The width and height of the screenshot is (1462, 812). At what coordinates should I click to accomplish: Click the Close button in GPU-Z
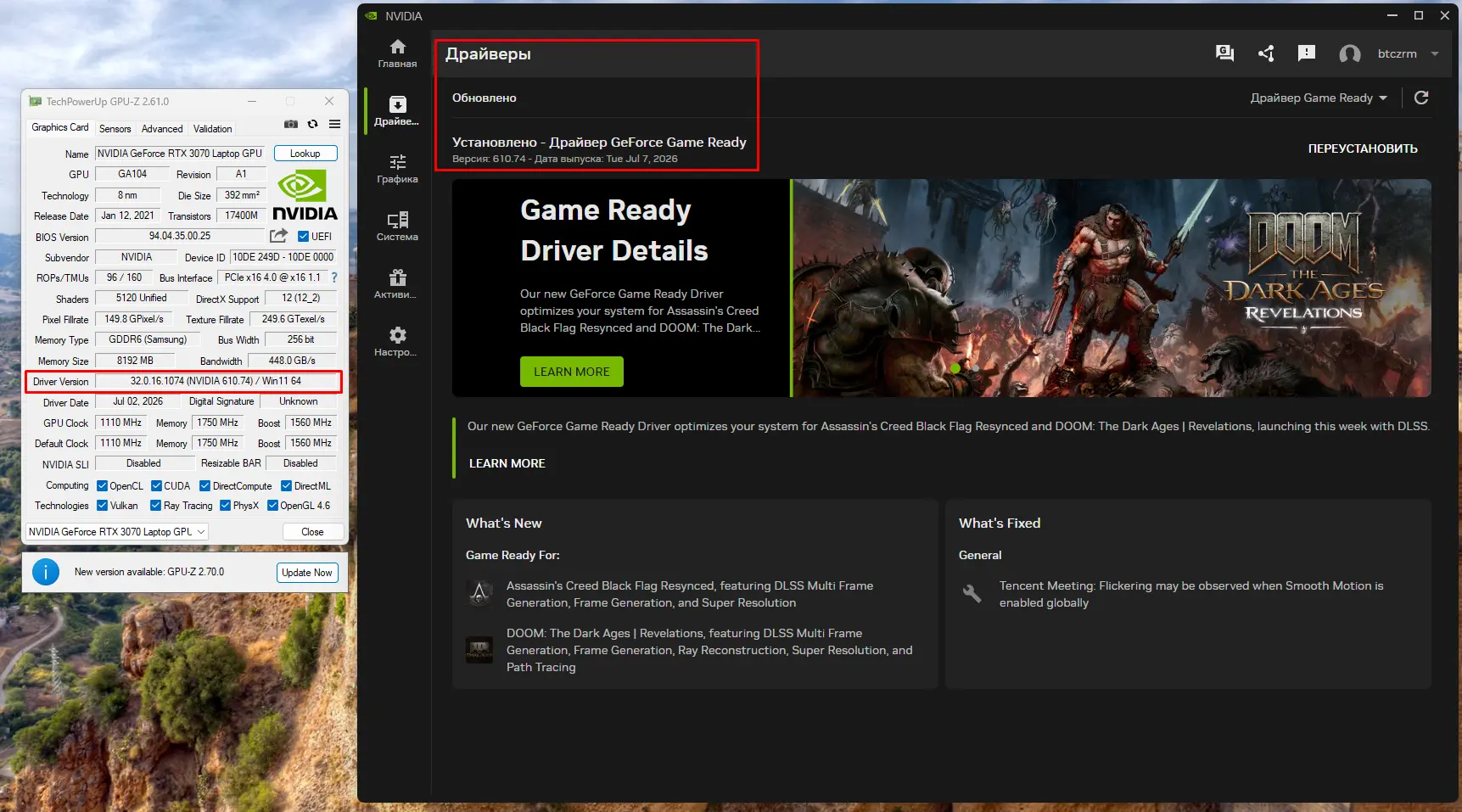312,532
